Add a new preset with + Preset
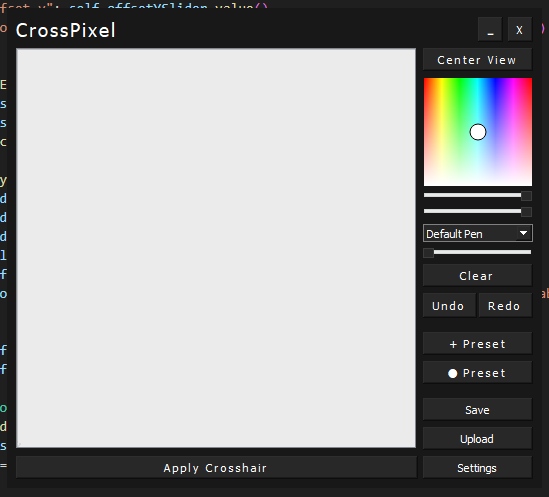The height and width of the screenshot is (497, 549). [477, 344]
